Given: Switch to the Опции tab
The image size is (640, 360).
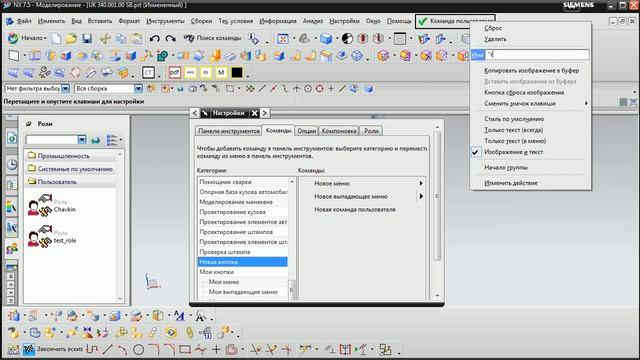Looking at the screenshot, I should 306,131.
